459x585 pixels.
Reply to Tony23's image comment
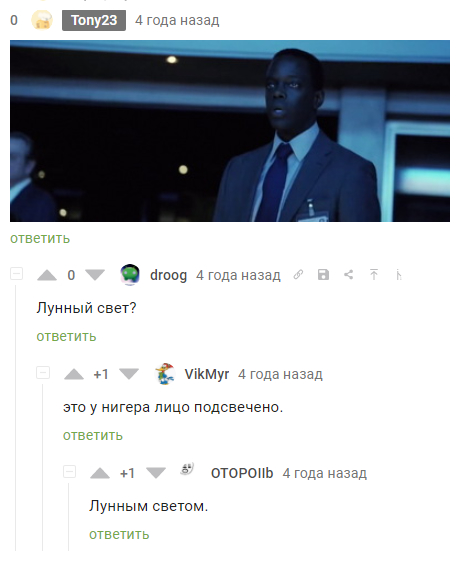(x=40, y=238)
